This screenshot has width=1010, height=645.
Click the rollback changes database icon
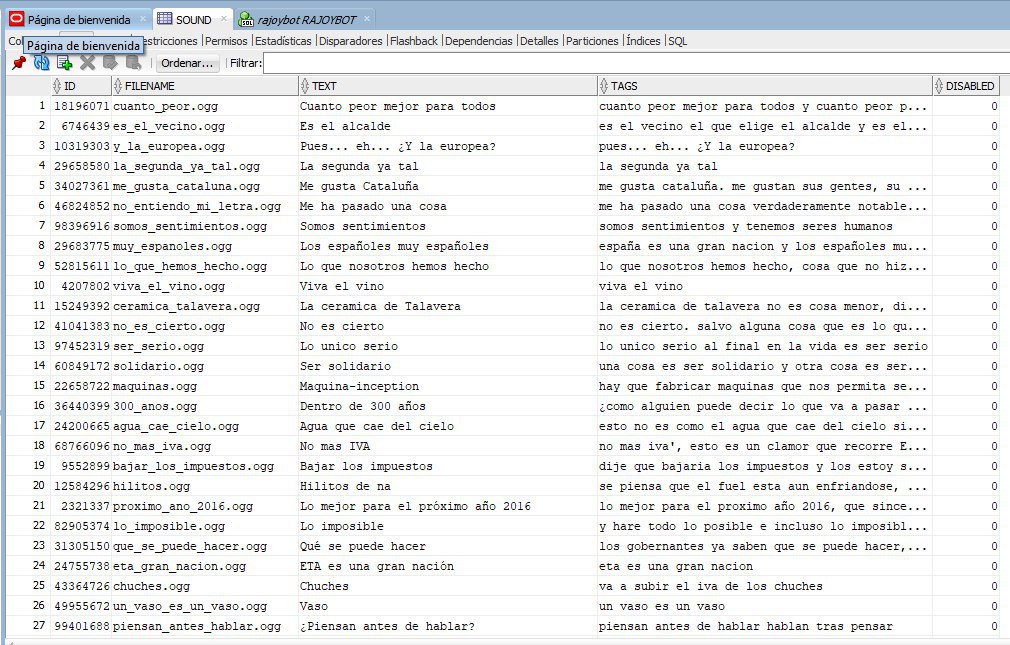click(x=133, y=63)
